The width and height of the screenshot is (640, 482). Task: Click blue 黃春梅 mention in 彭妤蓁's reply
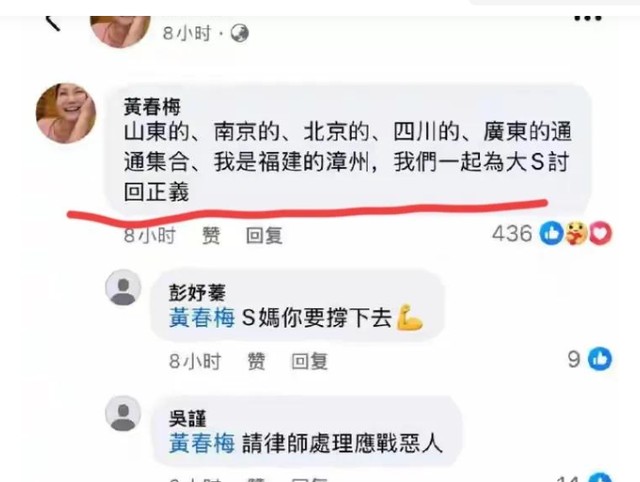coord(202,318)
